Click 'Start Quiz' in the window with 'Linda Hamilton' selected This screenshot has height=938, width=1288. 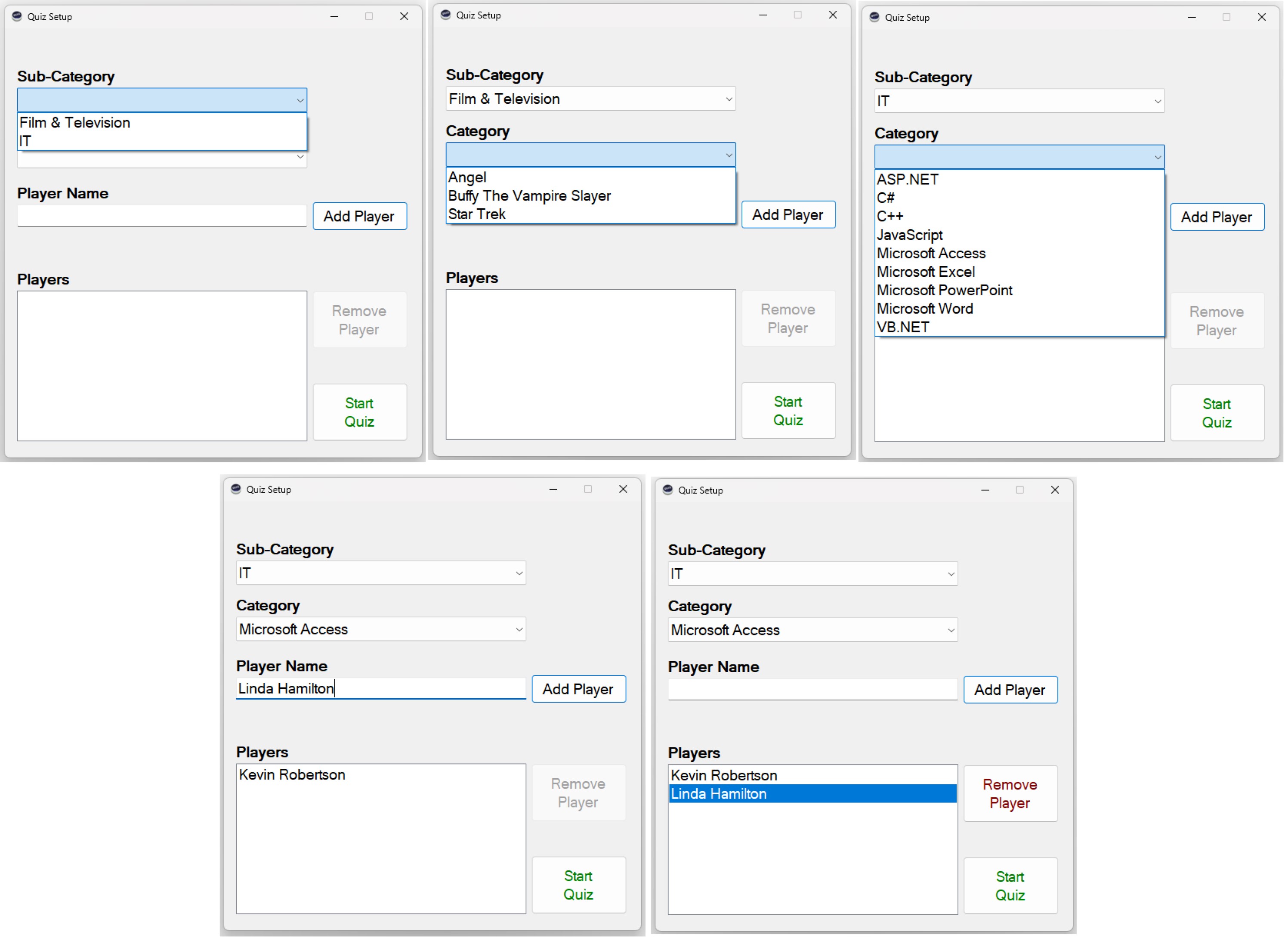[x=1010, y=886]
